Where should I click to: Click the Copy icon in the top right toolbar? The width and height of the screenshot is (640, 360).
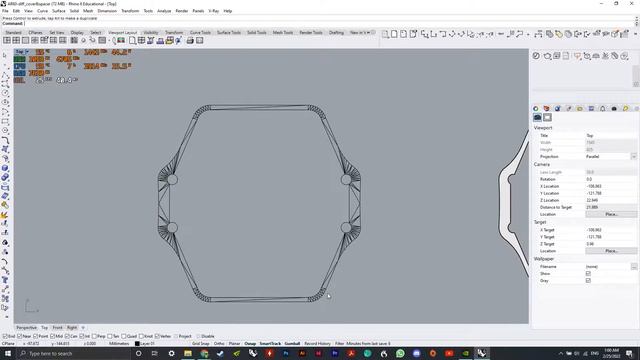[x=550, y=34]
